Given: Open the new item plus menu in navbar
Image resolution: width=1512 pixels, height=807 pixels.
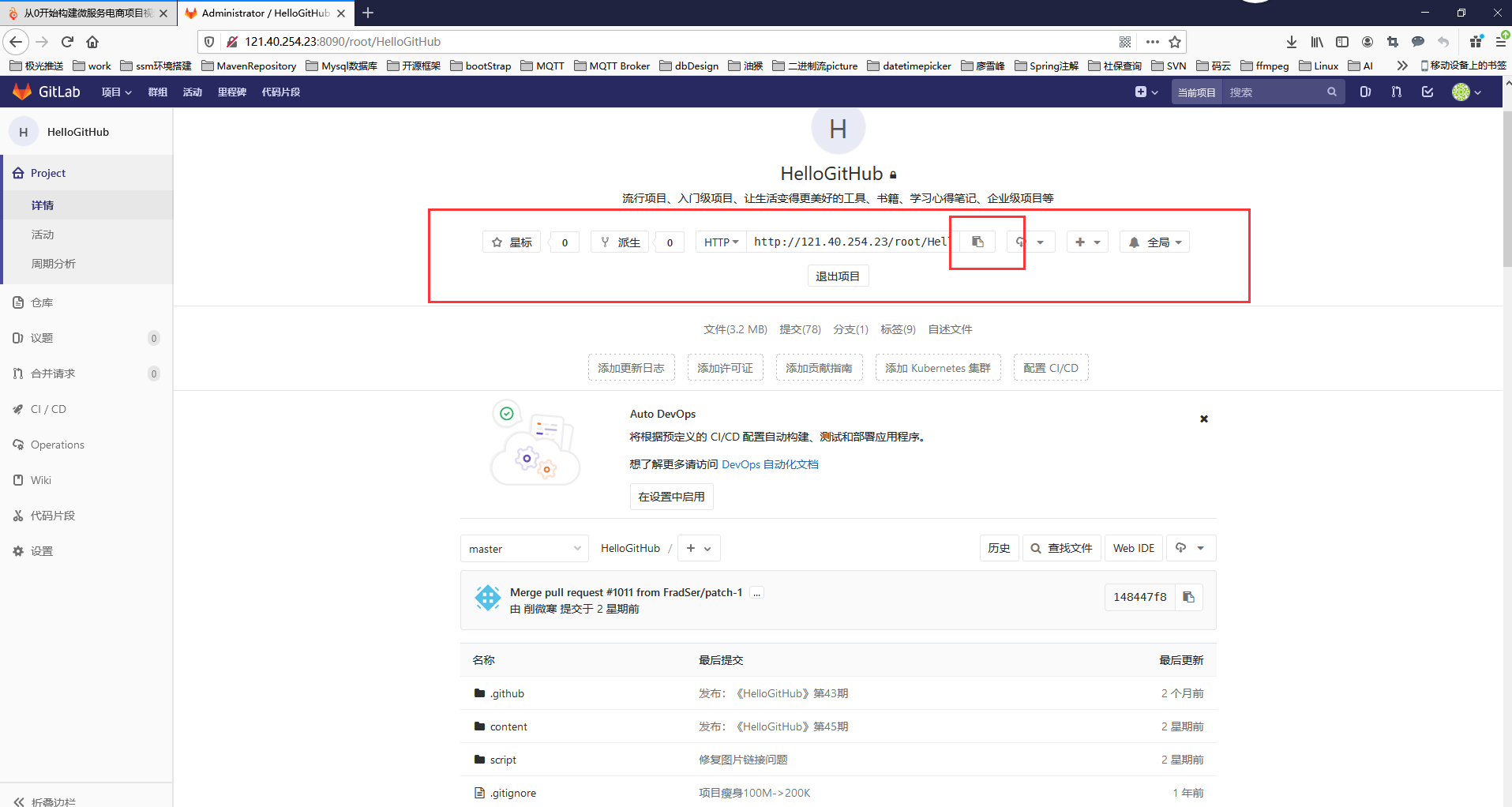Looking at the screenshot, I should click(x=1146, y=92).
